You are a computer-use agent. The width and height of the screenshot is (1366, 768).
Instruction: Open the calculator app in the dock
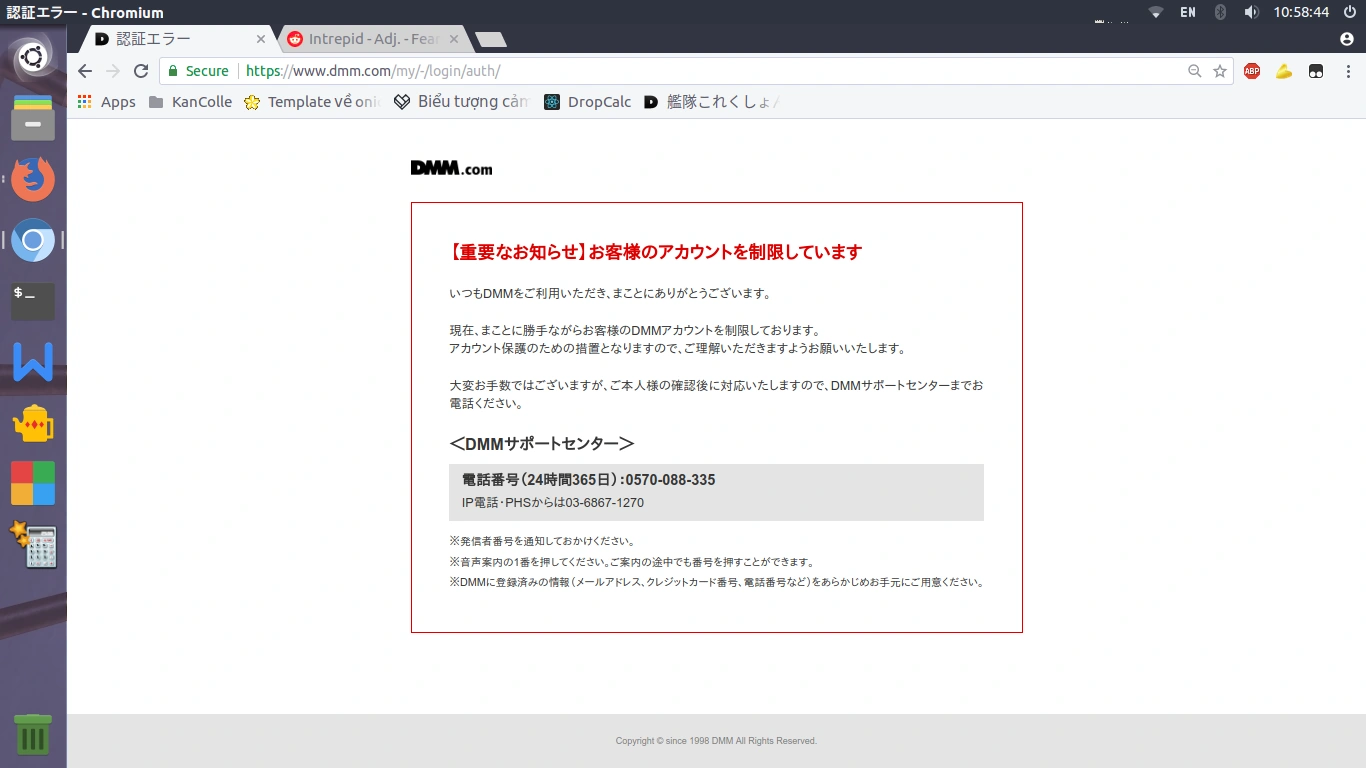33,545
